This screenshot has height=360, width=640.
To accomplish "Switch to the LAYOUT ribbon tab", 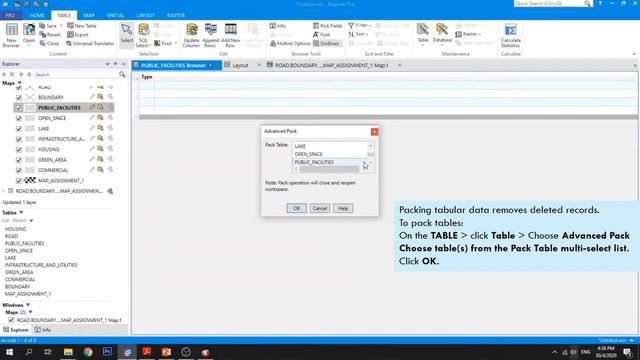I will click(146, 15).
